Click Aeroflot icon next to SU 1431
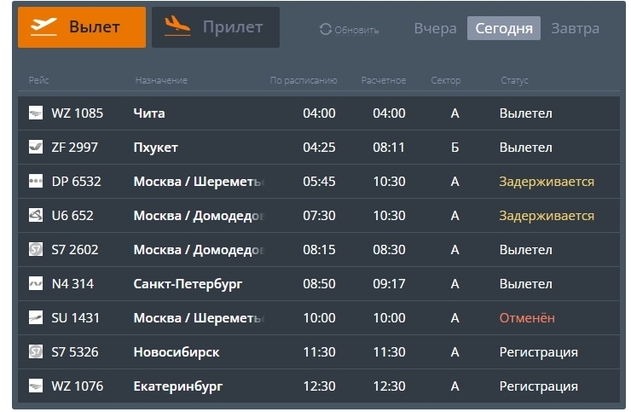The height and width of the screenshot is (412, 631). tap(36, 318)
